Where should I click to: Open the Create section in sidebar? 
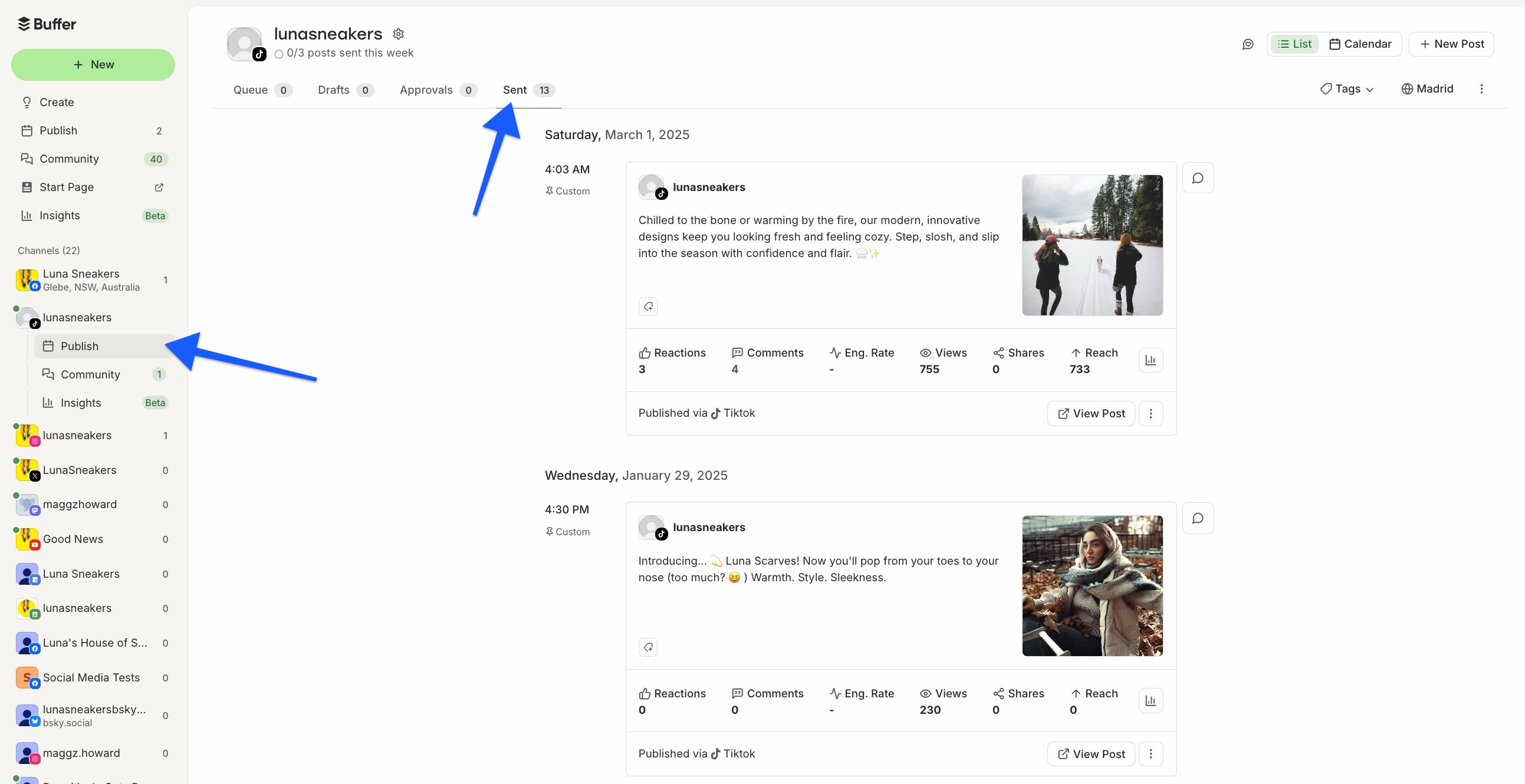click(x=93, y=103)
